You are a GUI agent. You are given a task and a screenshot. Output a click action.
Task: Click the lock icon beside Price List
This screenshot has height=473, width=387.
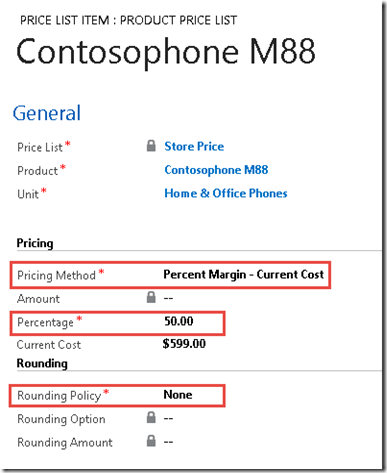[151, 146]
